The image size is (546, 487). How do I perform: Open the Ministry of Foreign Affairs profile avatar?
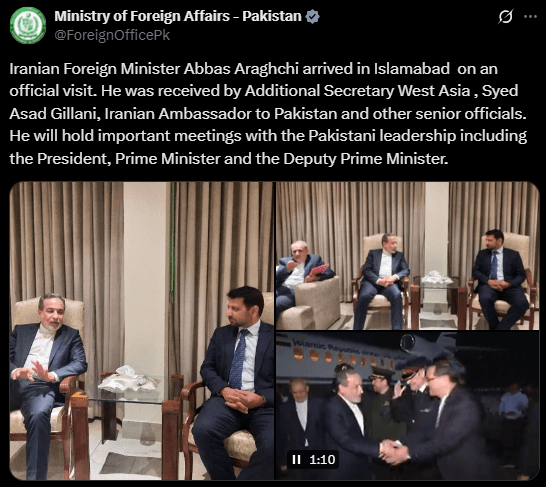[28, 25]
